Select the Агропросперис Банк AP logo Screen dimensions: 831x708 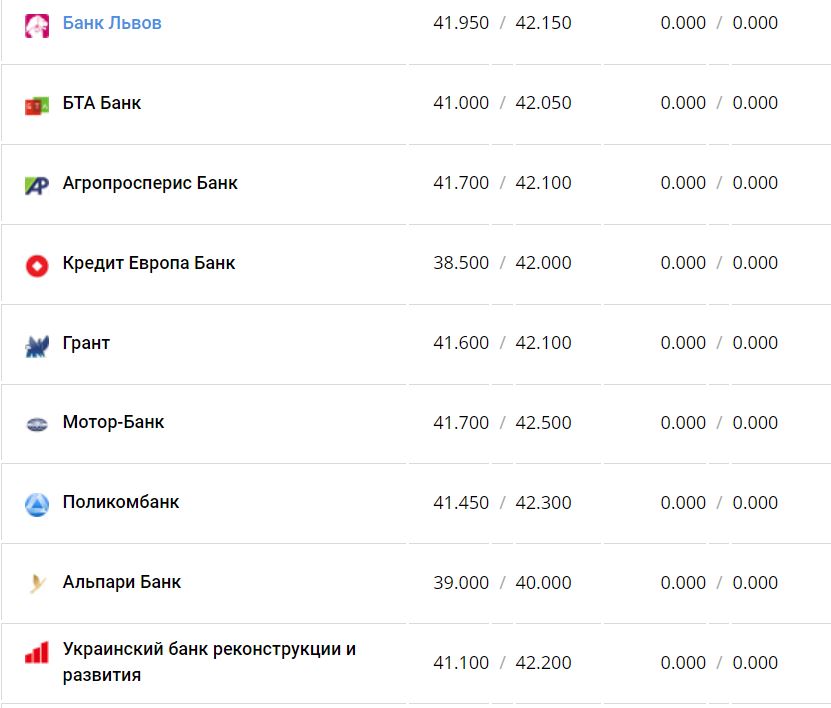[38, 182]
